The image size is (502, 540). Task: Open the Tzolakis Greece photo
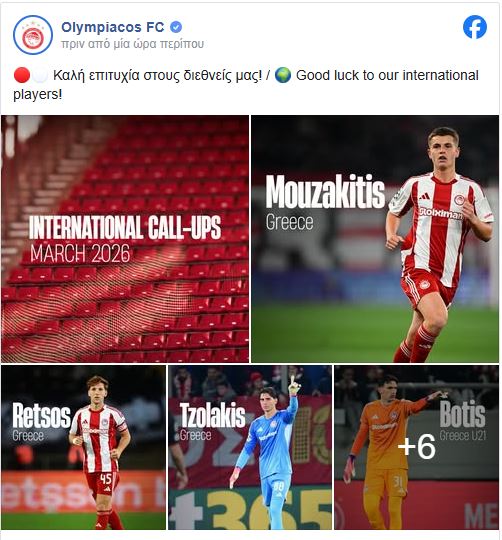pyautogui.click(x=250, y=447)
